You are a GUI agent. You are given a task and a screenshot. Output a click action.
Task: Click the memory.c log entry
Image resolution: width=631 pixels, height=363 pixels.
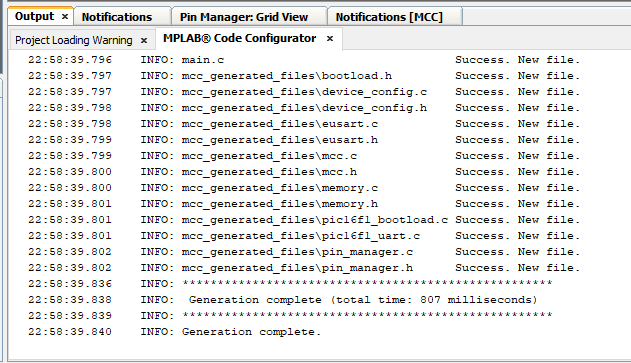304,188
